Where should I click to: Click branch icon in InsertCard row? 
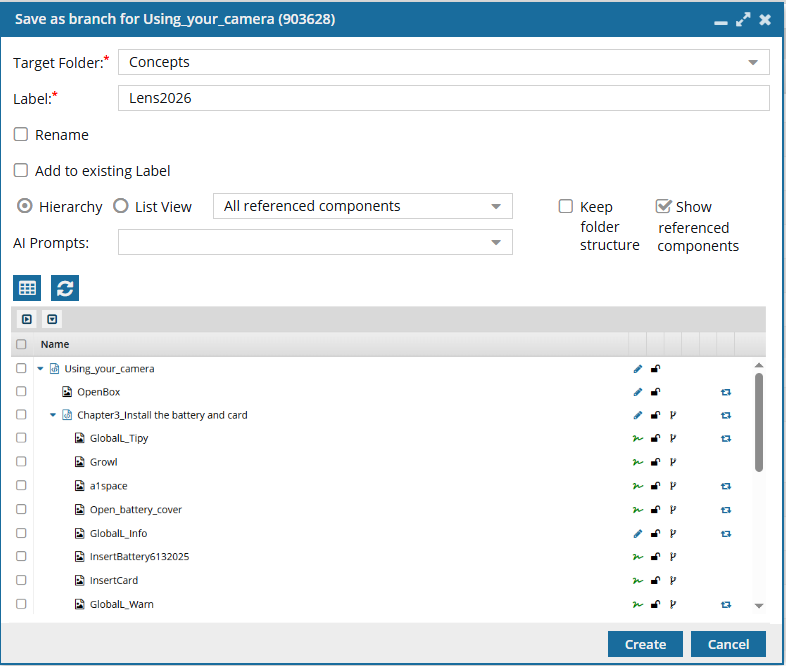click(673, 581)
